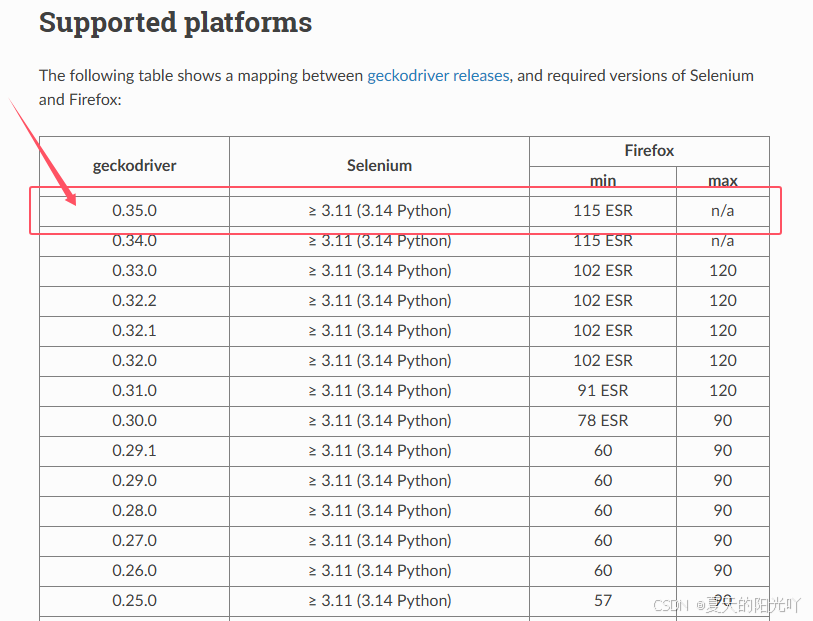Click the 120 max cell in 0.32.1 row
The width and height of the screenshot is (813, 621).
pyautogui.click(x=723, y=331)
